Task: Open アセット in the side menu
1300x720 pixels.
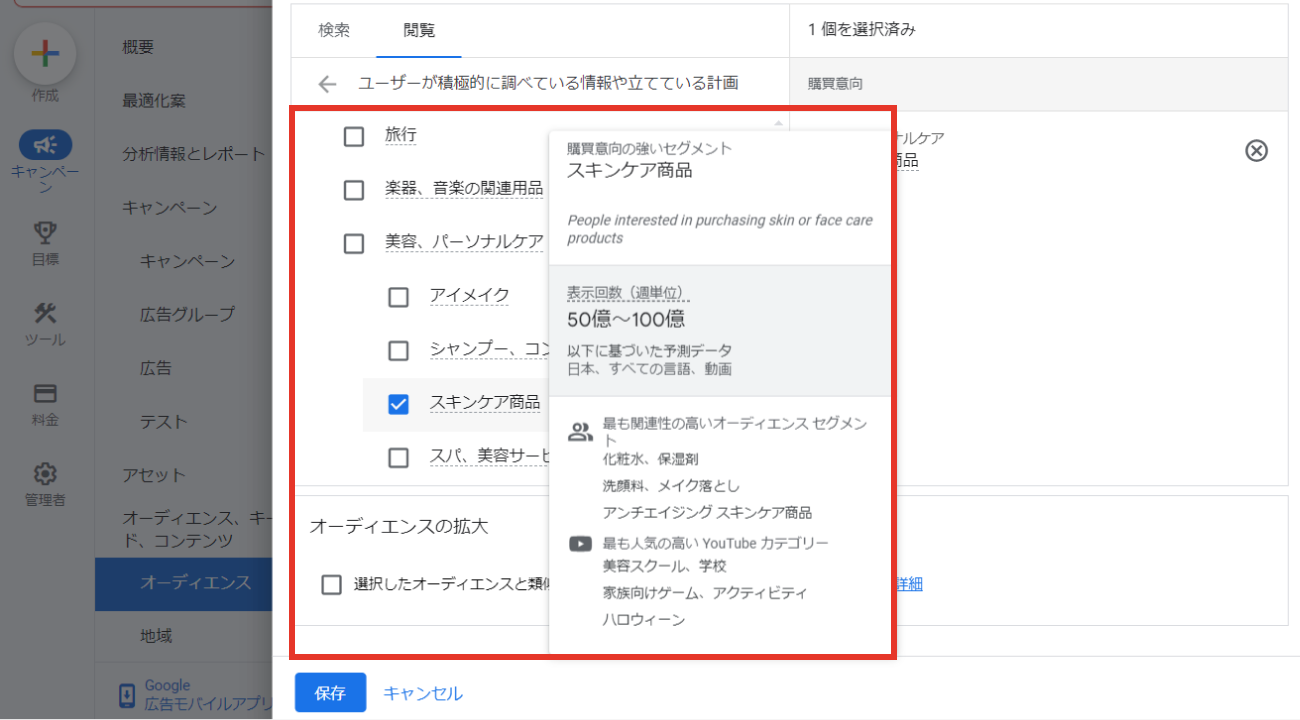Action: tap(154, 474)
